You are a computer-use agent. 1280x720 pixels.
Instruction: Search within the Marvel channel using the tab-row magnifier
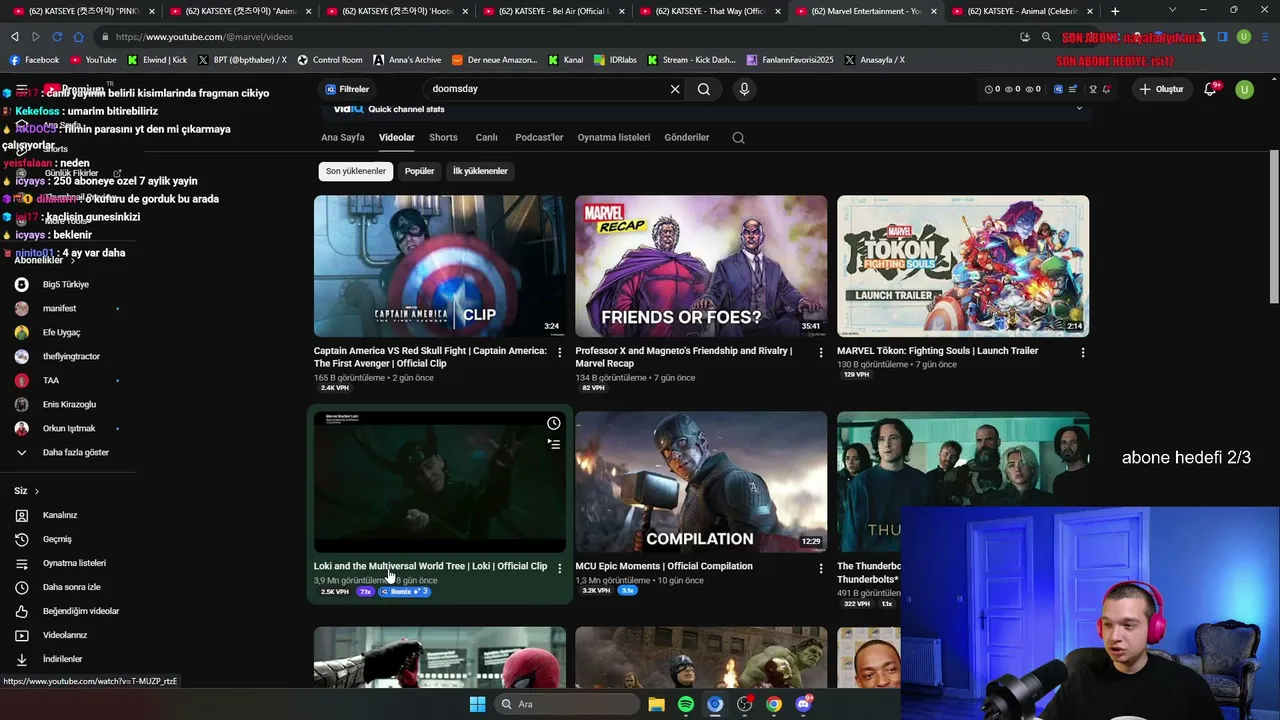point(738,138)
